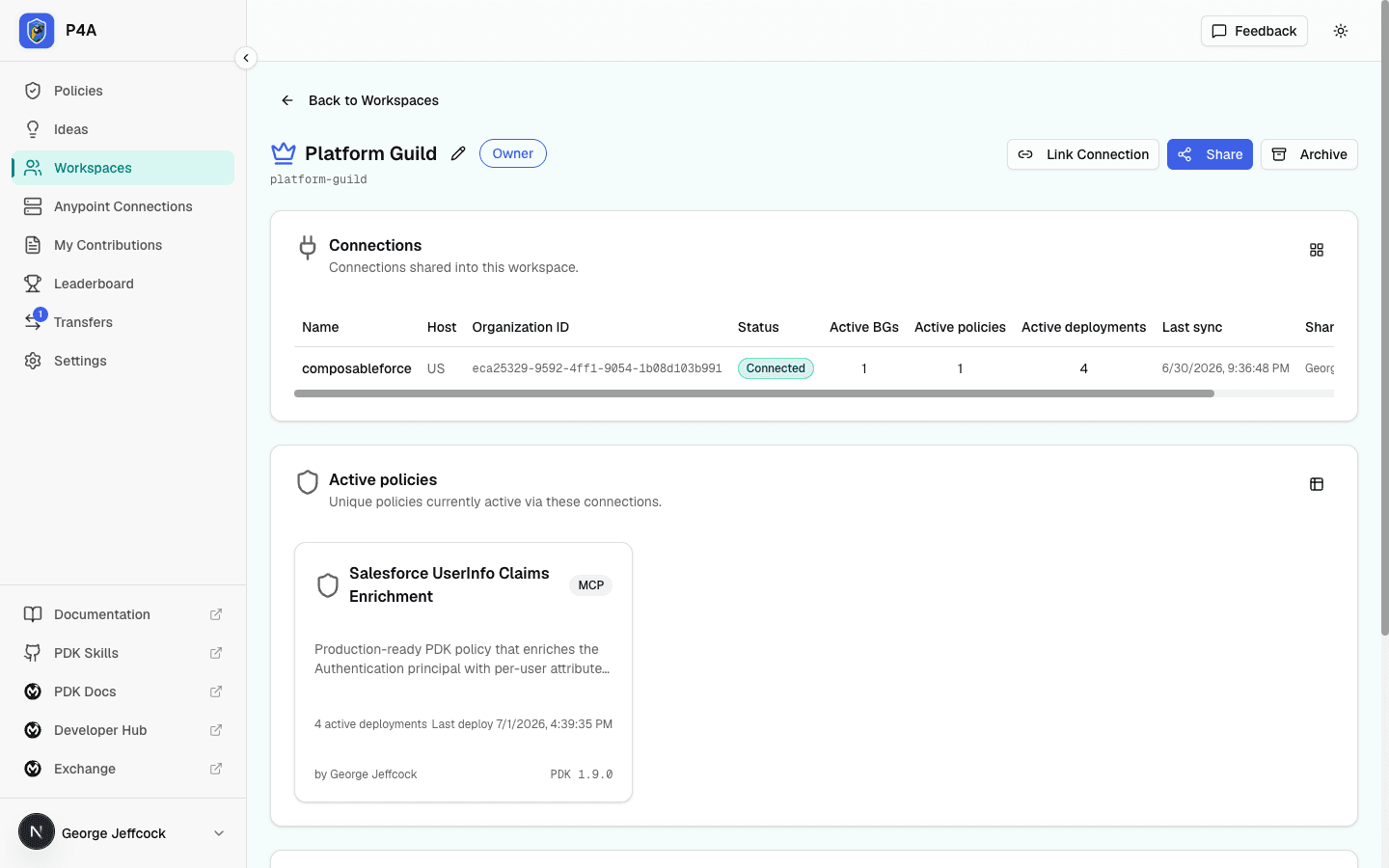Viewport: 1389px width, 868px height.
Task: Open Ideas in the sidebar
Action: click(123, 129)
